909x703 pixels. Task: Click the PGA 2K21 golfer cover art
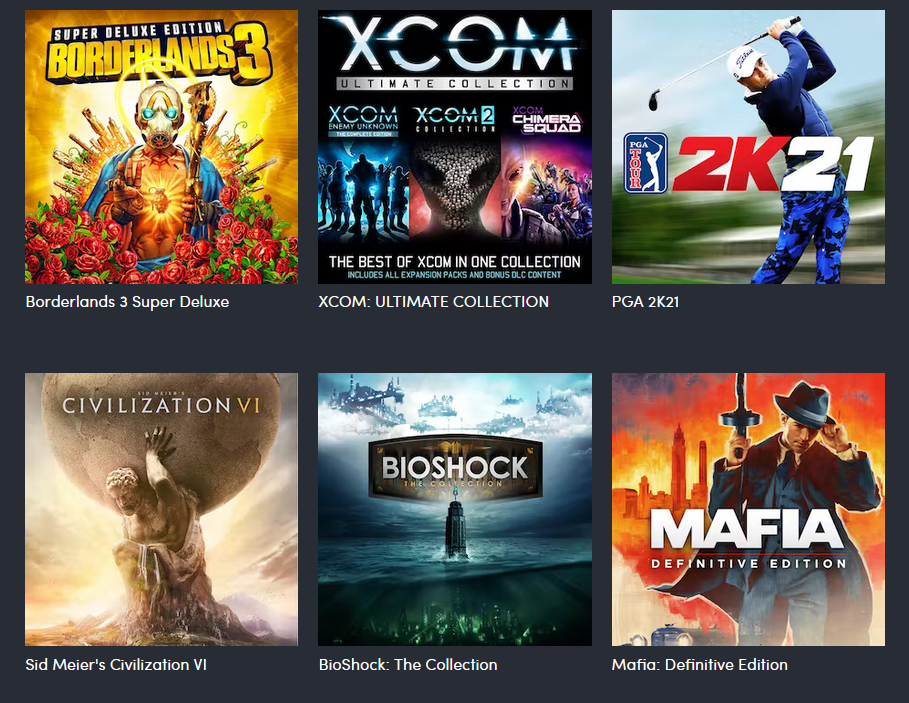click(x=748, y=147)
